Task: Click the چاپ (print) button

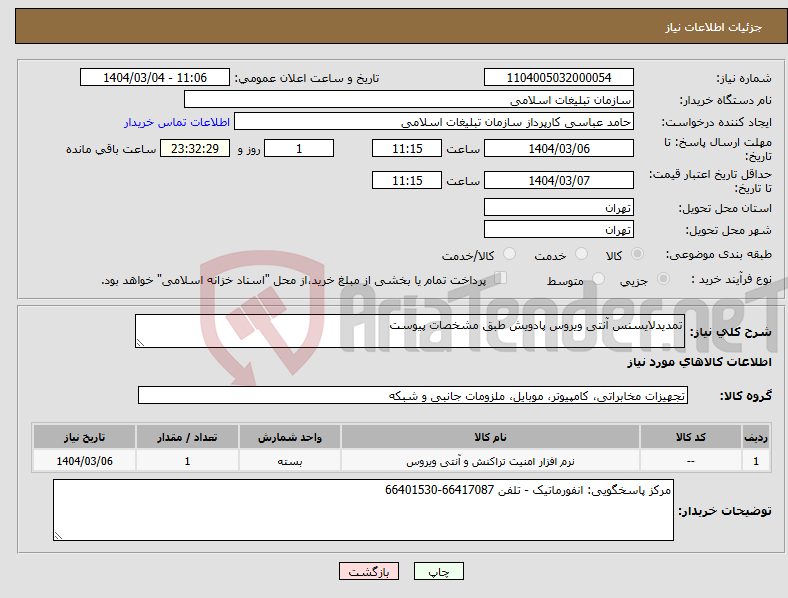Action: coord(438,571)
